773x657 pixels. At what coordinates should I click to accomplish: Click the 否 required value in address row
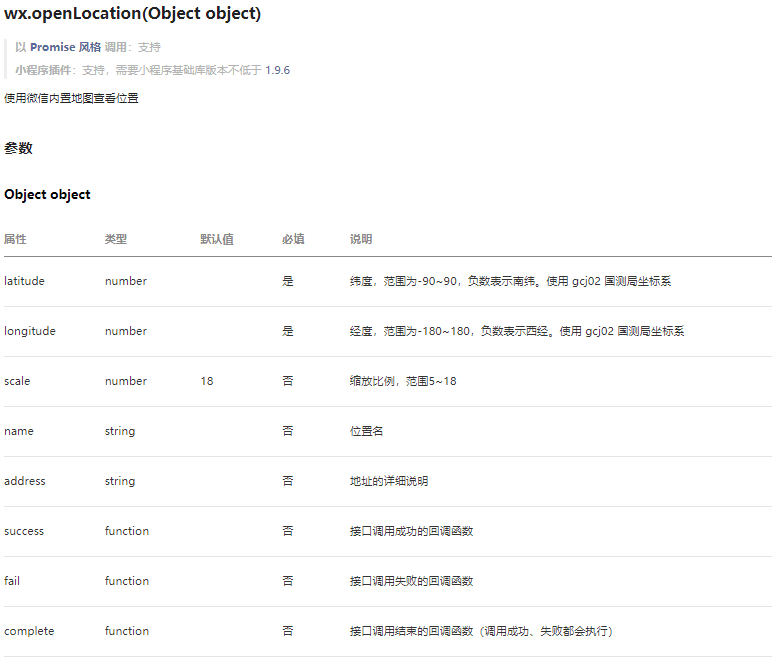288,481
